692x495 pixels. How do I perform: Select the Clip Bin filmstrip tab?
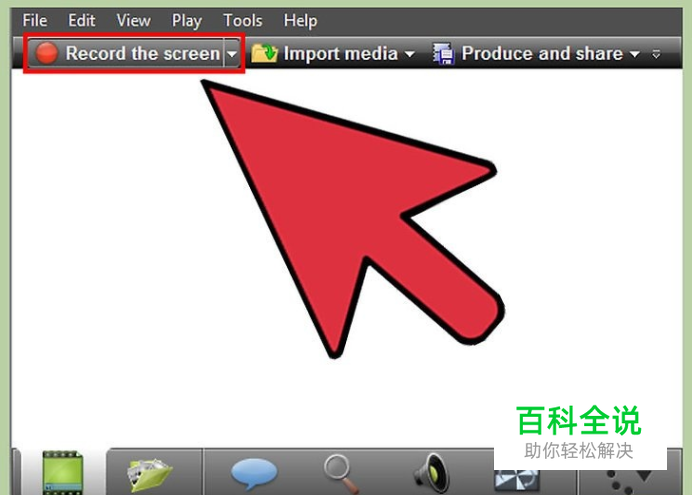62,472
